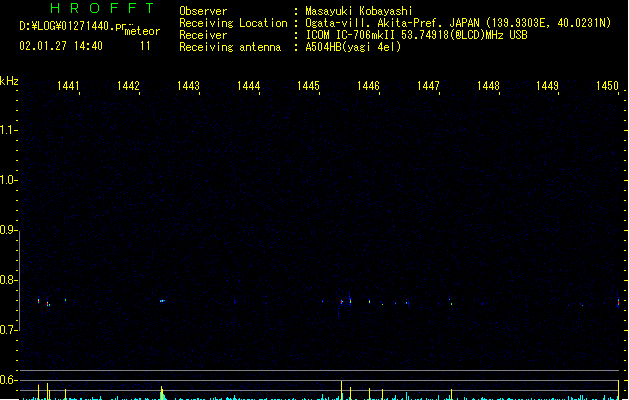Click the bright meteor echo after 1442

[162, 301]
